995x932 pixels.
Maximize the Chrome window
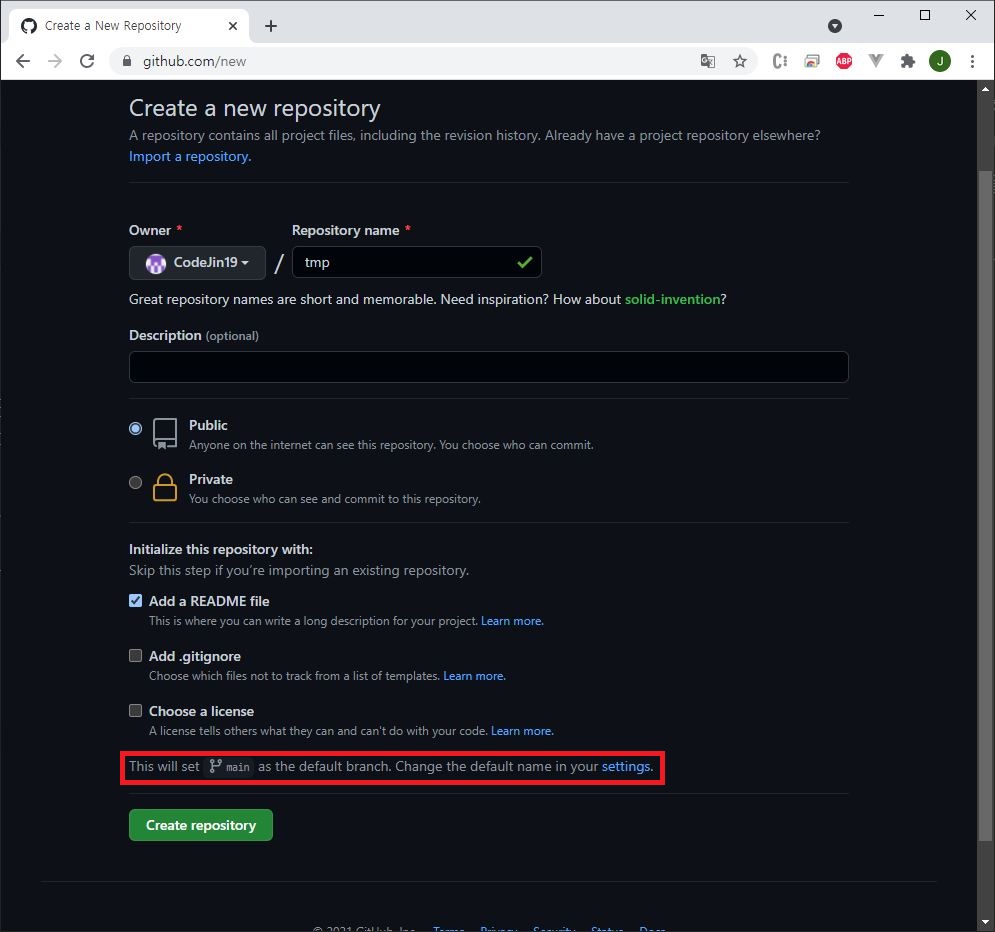click(925, 15)
